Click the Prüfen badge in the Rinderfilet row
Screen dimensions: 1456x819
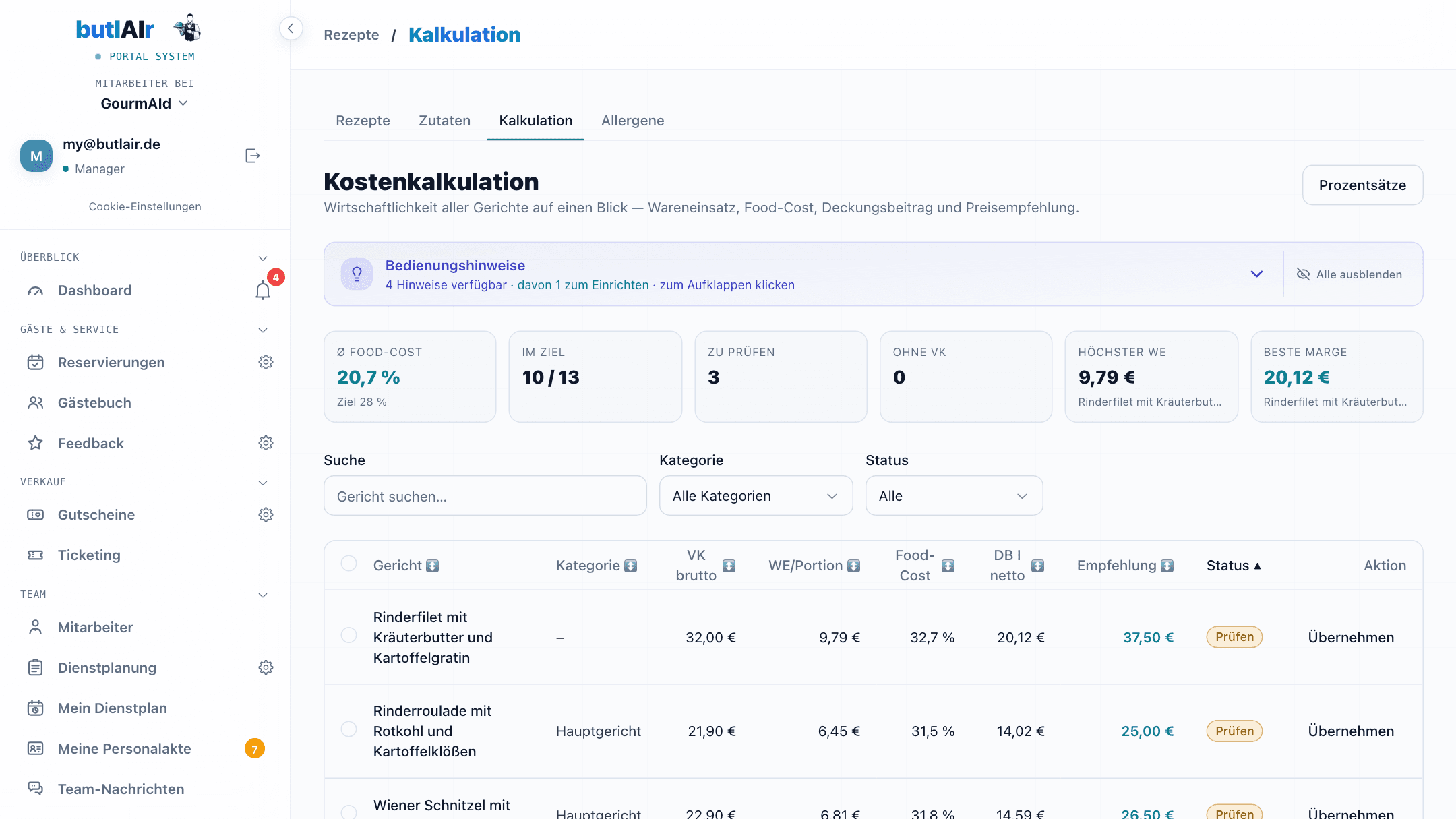pos(1234,637)
